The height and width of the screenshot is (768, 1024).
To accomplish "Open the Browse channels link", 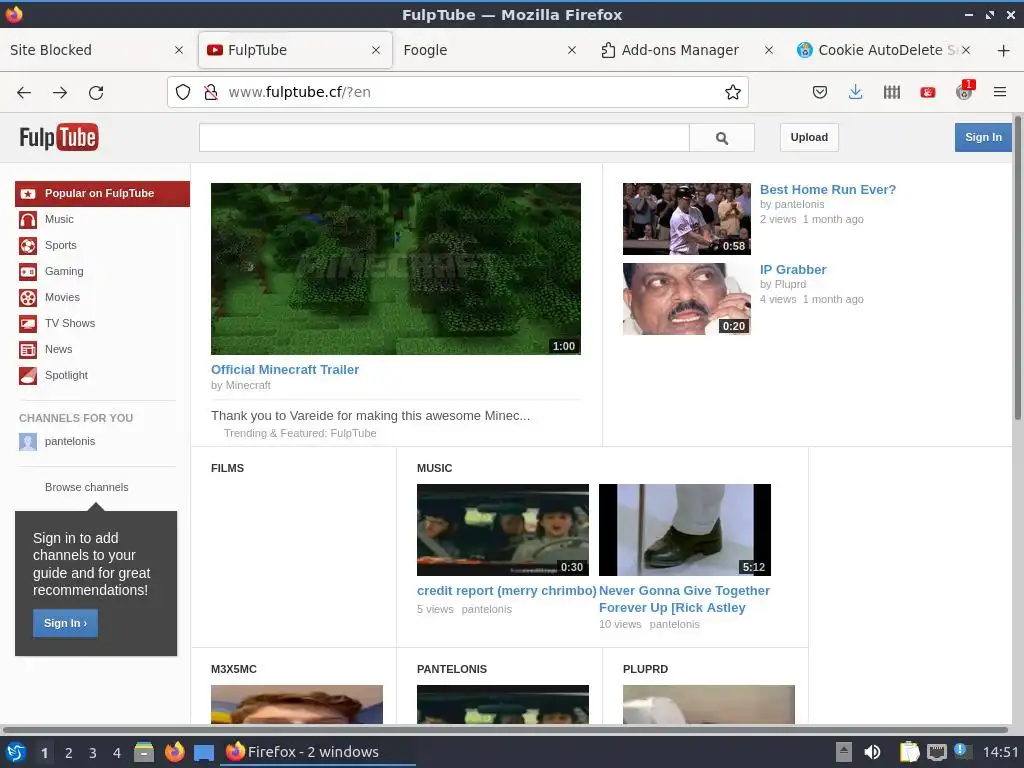I will (x=86, y=487).
